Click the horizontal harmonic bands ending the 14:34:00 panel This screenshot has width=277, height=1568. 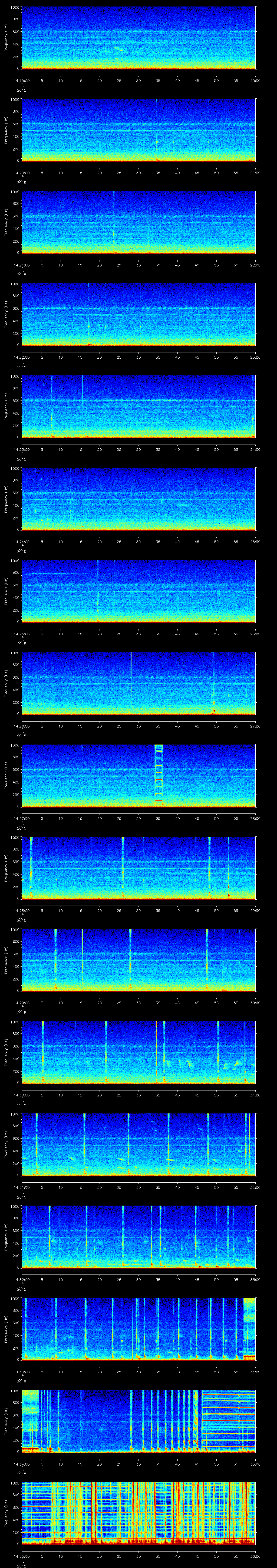pos(228,1421)
